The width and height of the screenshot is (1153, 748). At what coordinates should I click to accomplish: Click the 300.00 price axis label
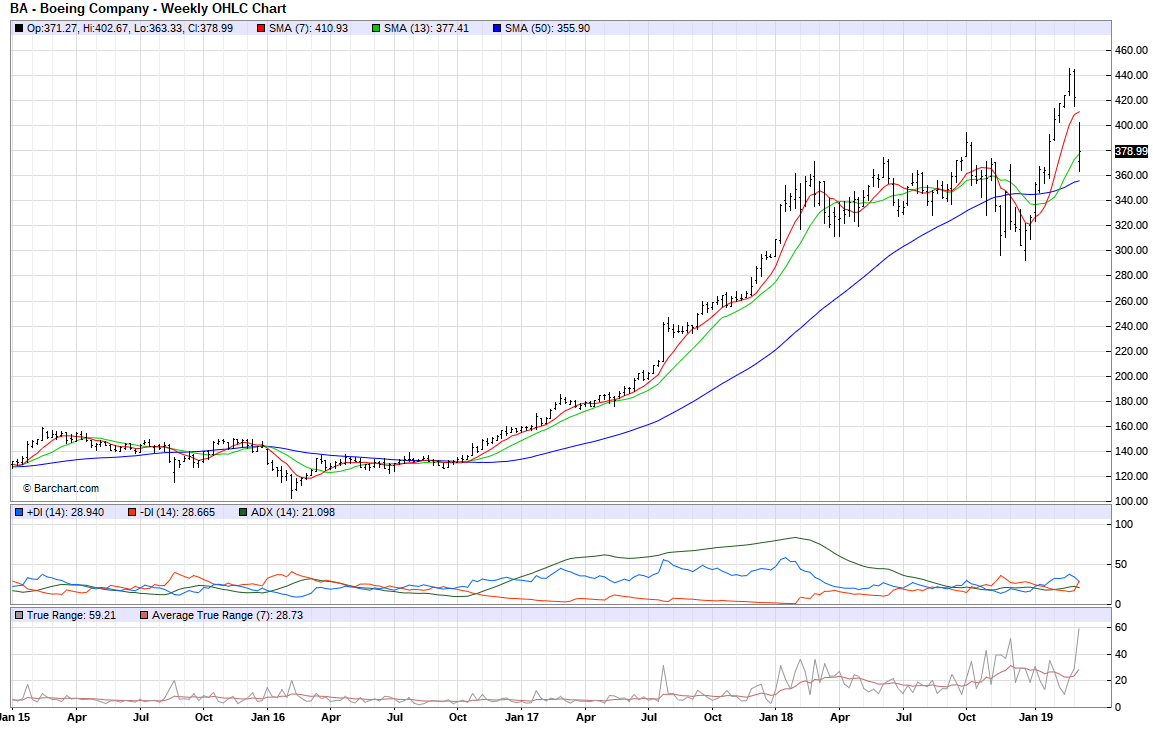pos(1131,251)
